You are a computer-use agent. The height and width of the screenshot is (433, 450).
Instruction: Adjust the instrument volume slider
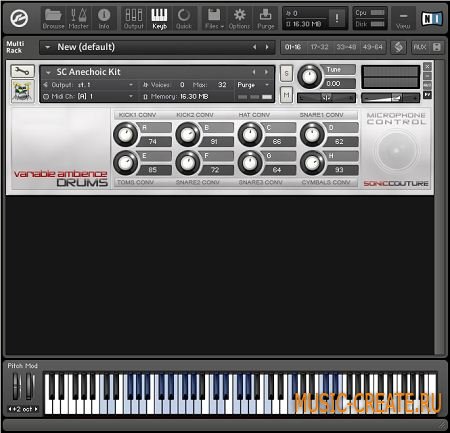tap(390, 98)
